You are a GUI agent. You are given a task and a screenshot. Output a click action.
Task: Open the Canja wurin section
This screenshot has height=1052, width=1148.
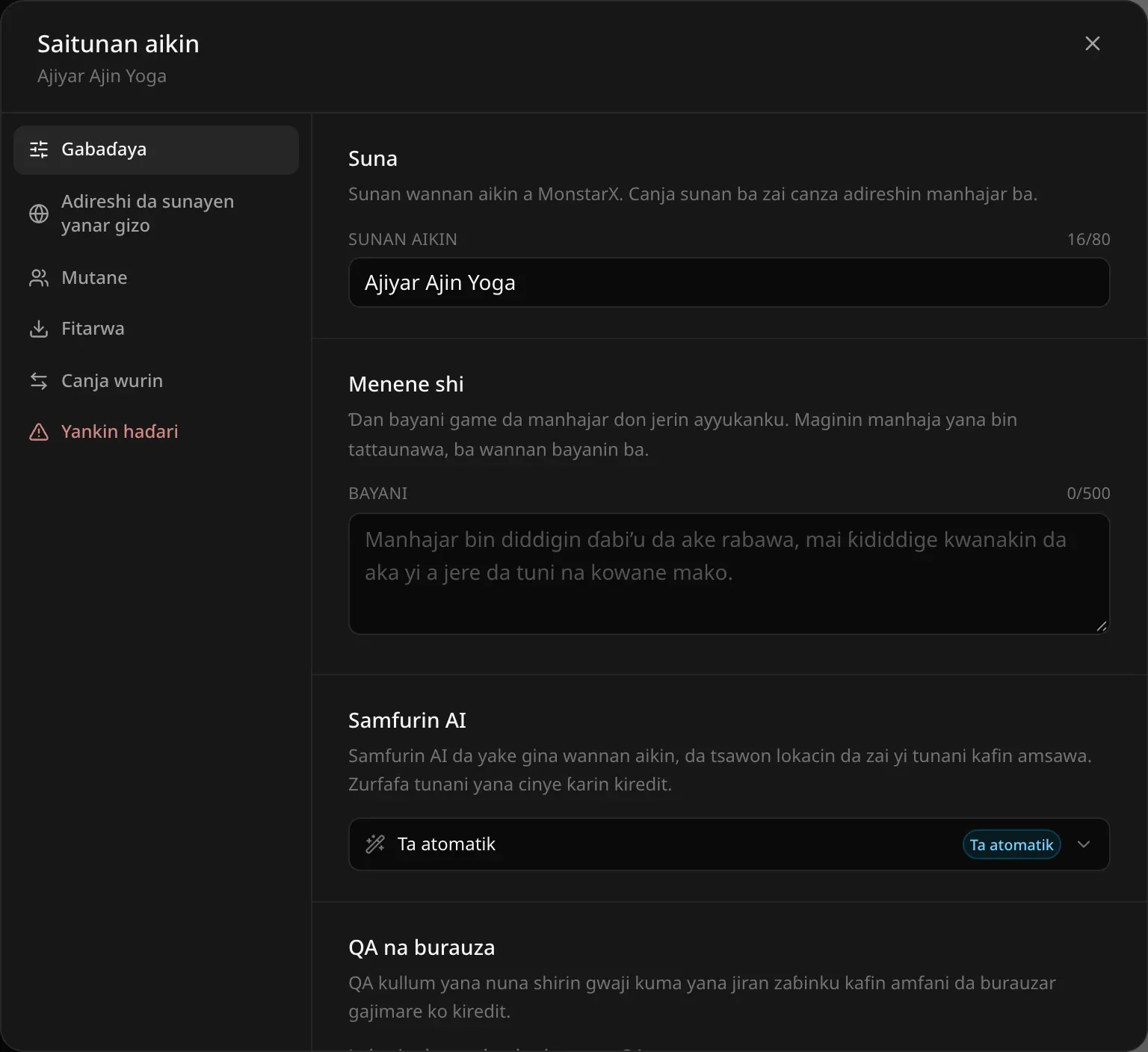tap(156, 381)
